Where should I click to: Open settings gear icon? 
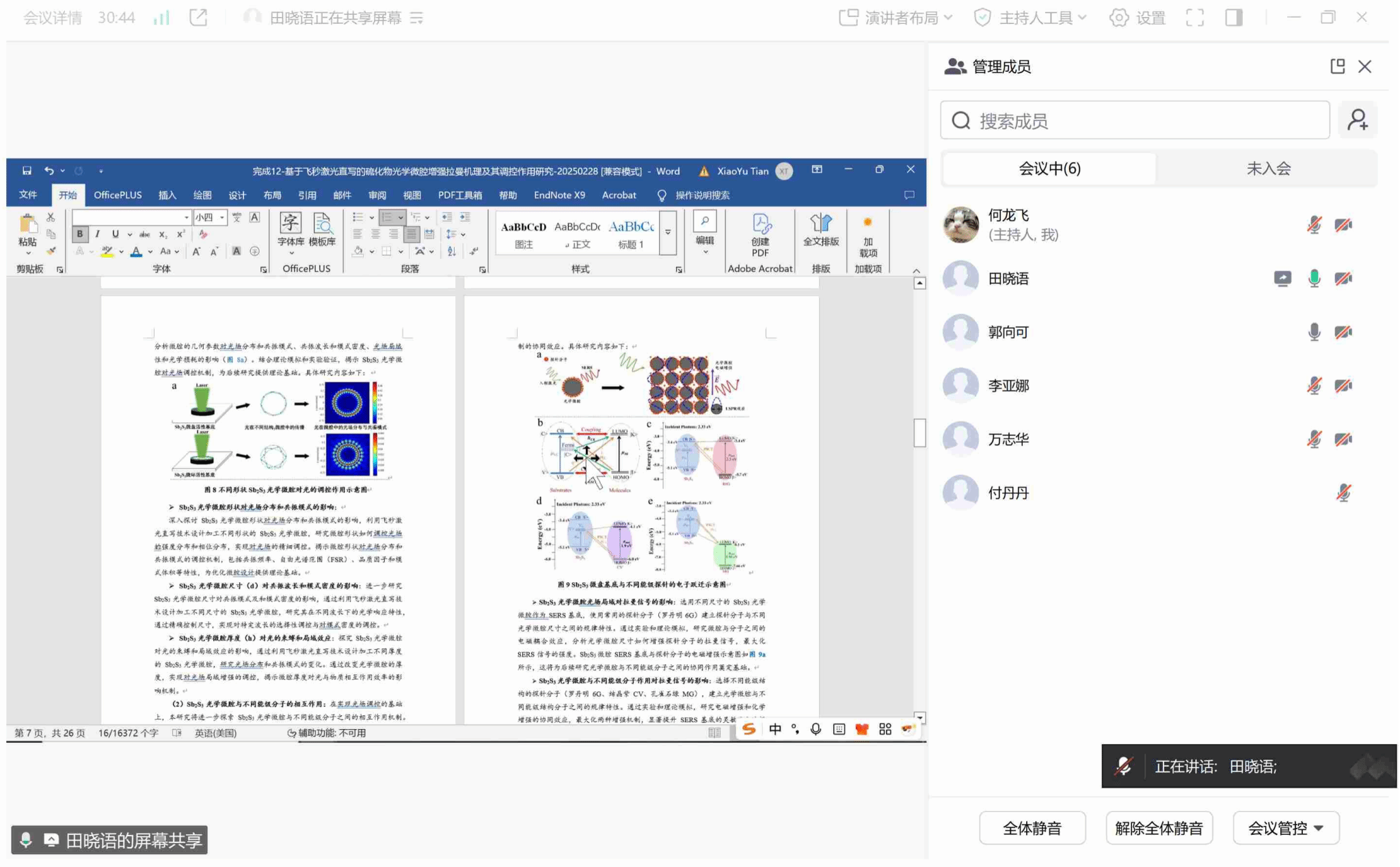[1119, 18]
